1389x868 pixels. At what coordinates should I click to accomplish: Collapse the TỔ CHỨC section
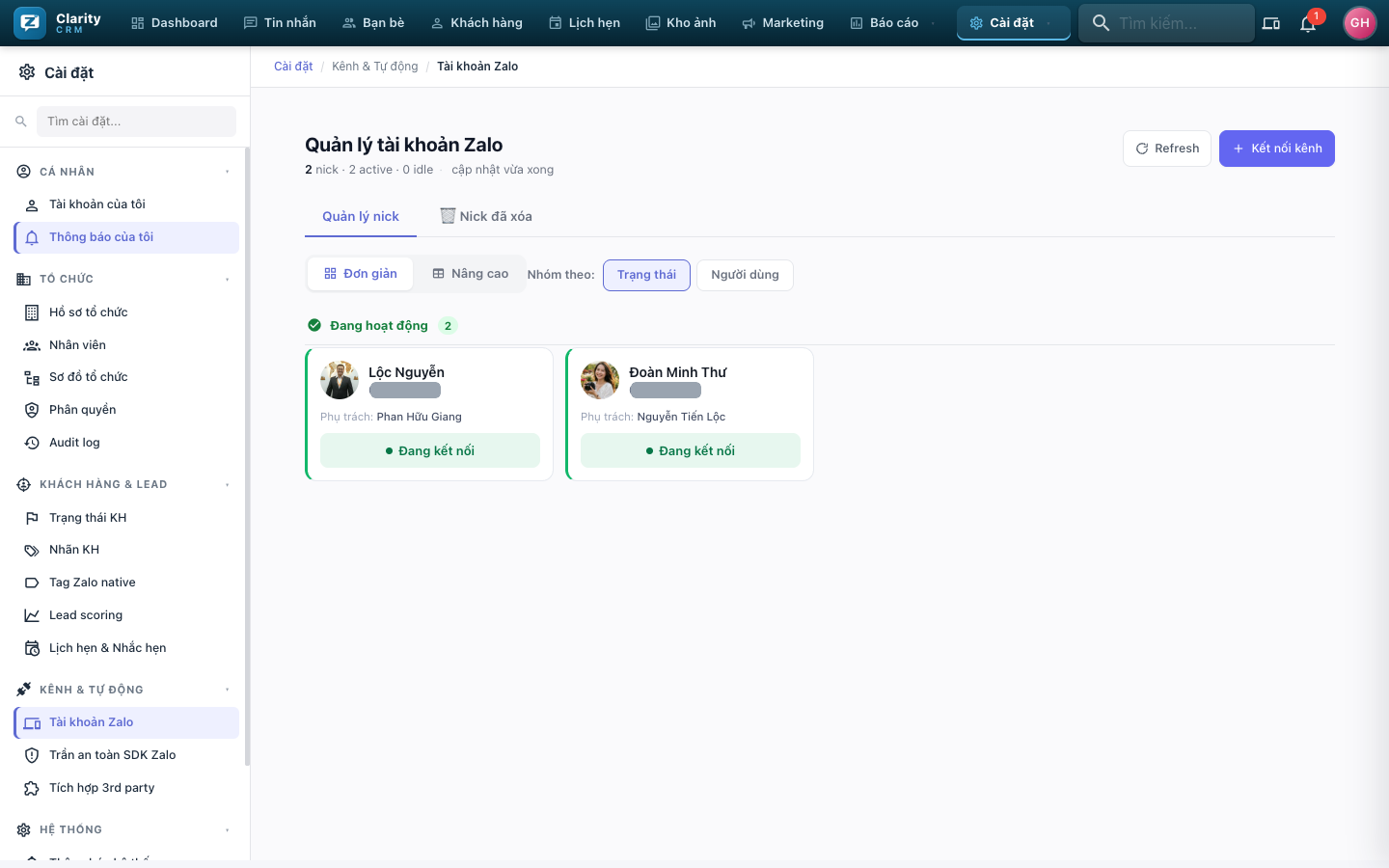[228, 280]
